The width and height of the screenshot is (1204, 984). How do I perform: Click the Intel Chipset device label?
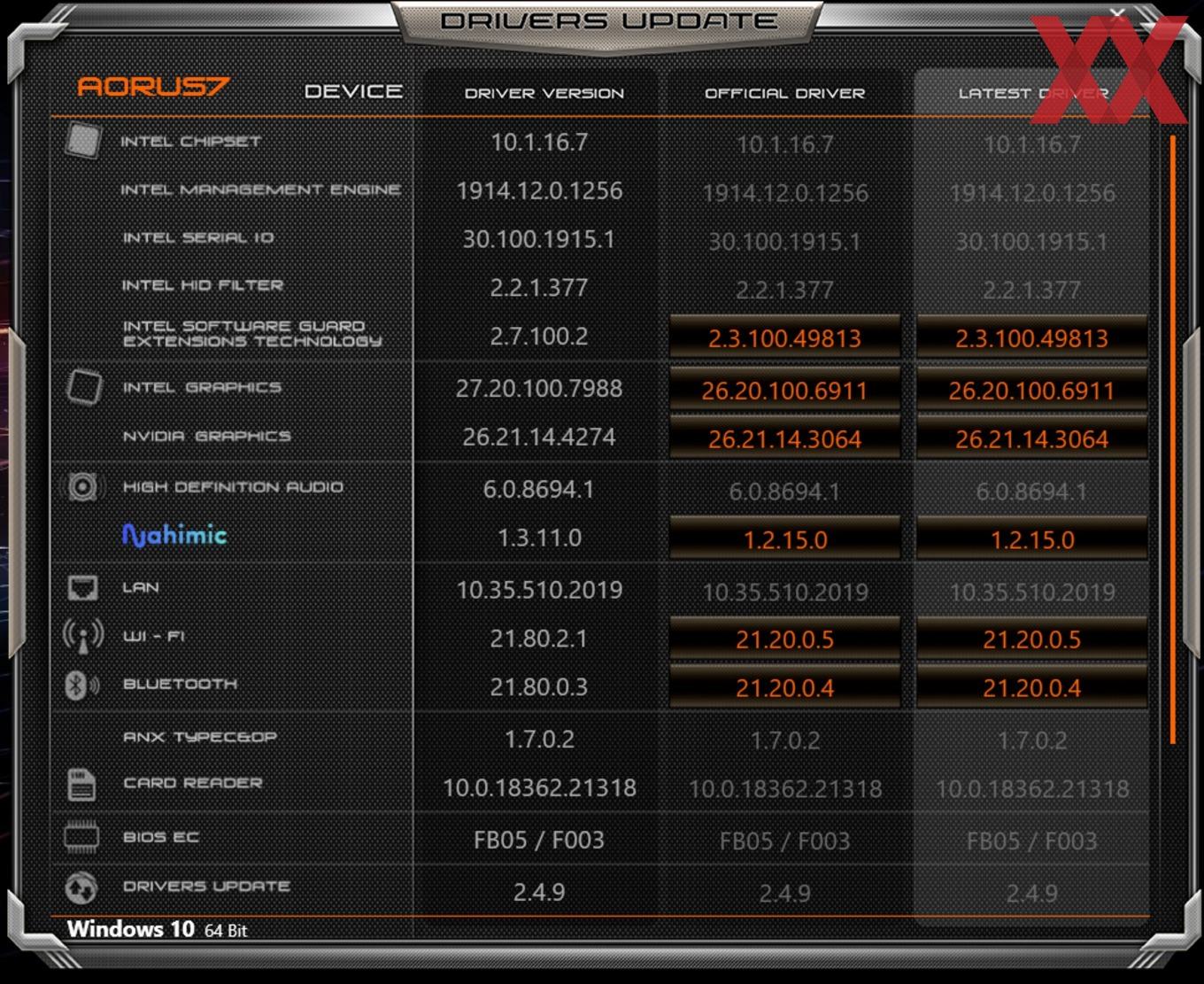[190, 141]
